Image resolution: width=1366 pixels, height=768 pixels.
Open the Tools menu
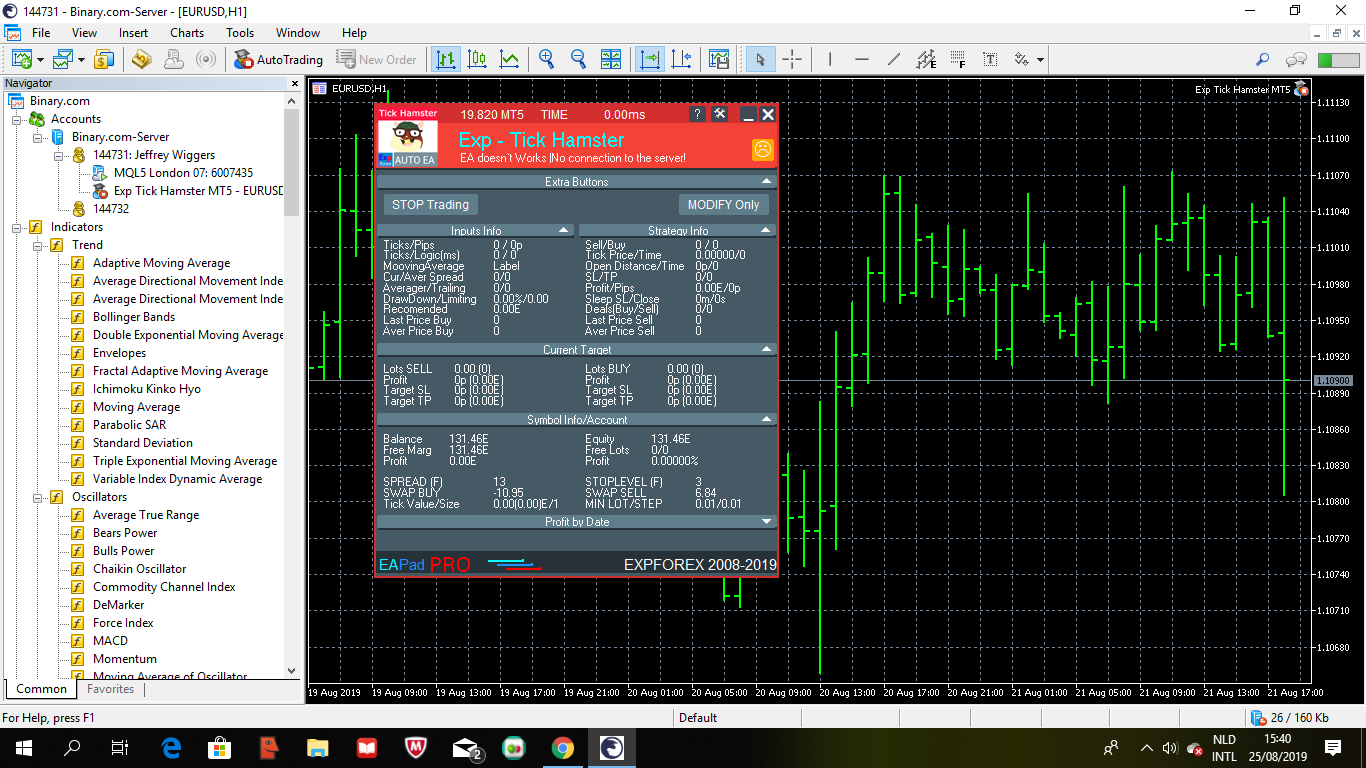pos(240,33)
